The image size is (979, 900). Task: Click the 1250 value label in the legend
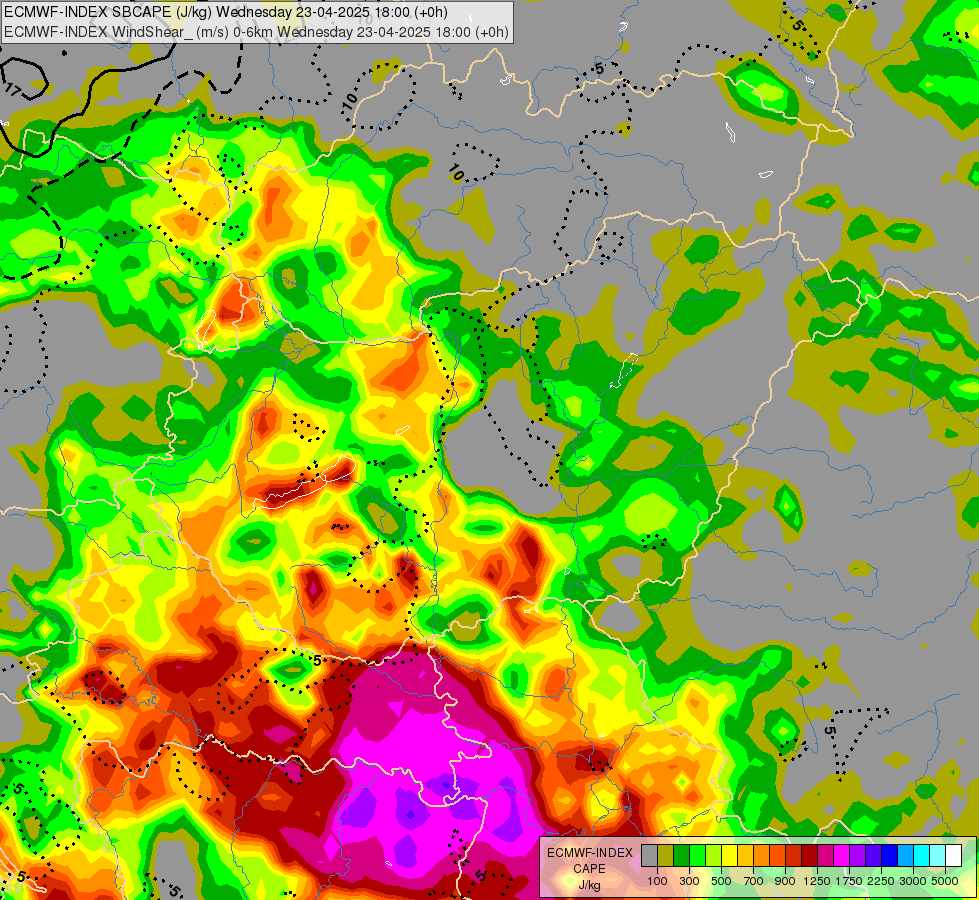817,881
